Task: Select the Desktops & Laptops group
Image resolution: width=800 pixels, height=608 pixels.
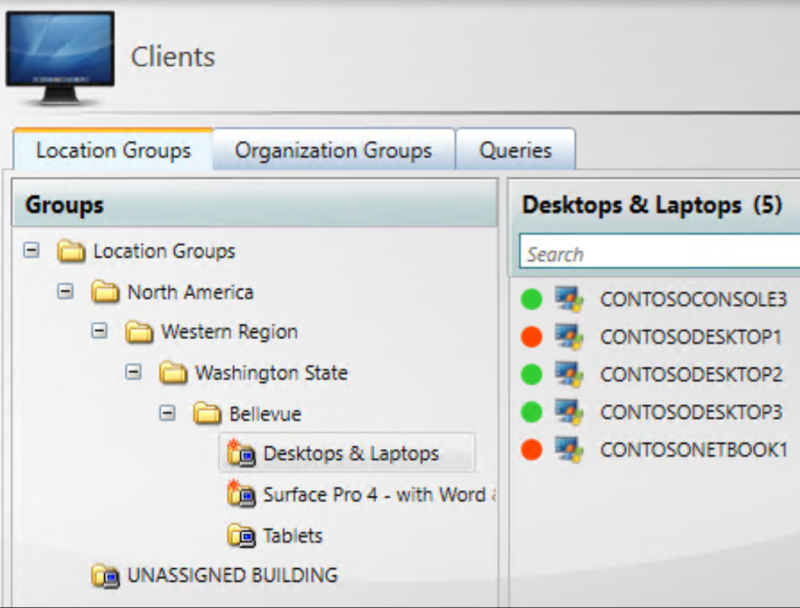Action: (x=350, y=453)
